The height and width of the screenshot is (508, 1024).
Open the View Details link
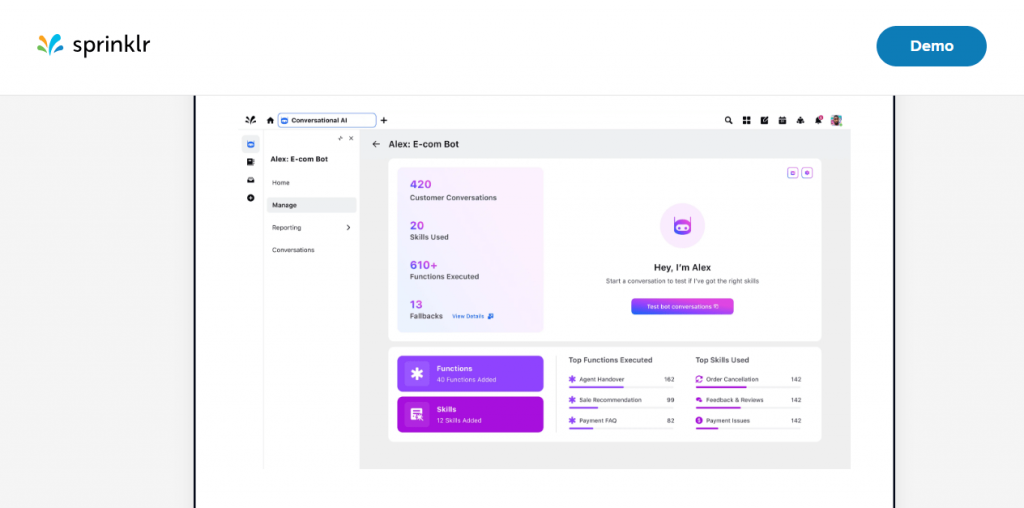[473, 316]
